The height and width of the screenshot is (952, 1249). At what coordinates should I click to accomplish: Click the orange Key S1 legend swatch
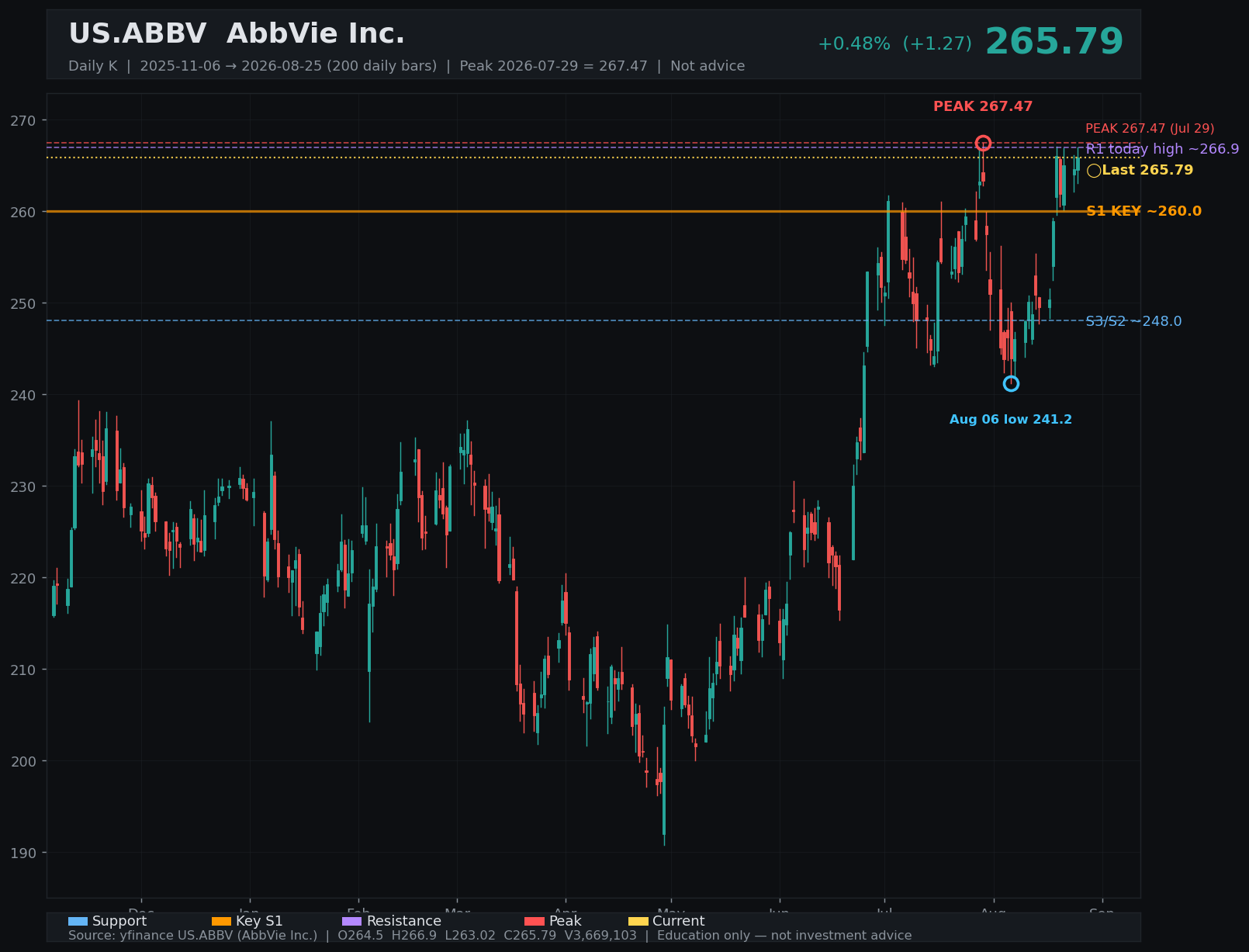click(221, 921)
